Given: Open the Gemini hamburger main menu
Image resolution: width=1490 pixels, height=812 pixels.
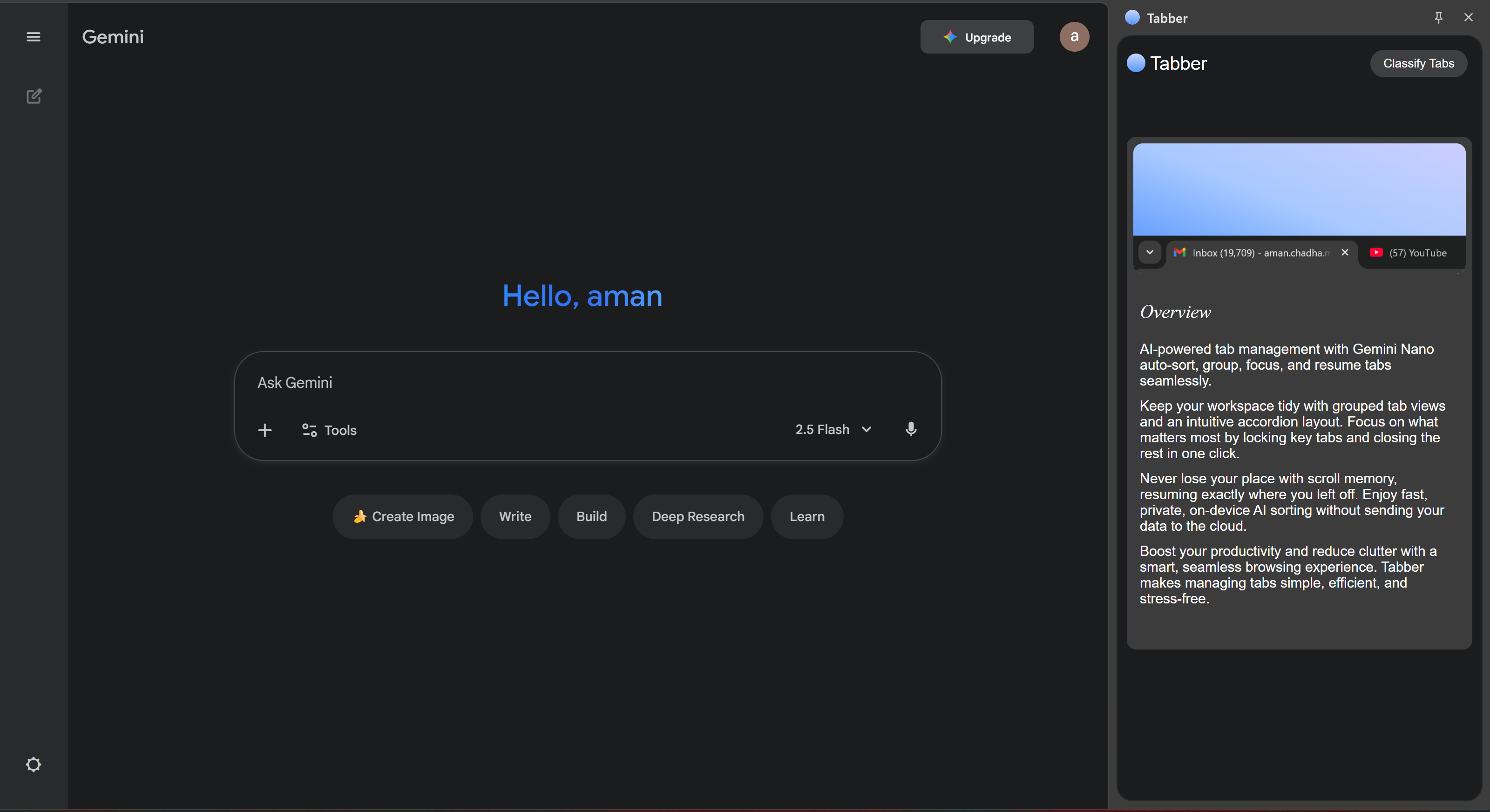Looking at the screenshot, I should pos(34,37).
